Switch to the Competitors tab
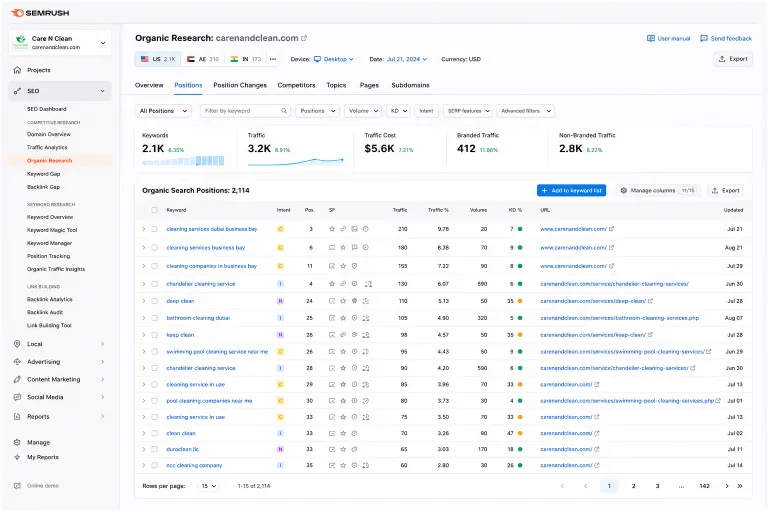768x512 pixels. pos(296,85)
